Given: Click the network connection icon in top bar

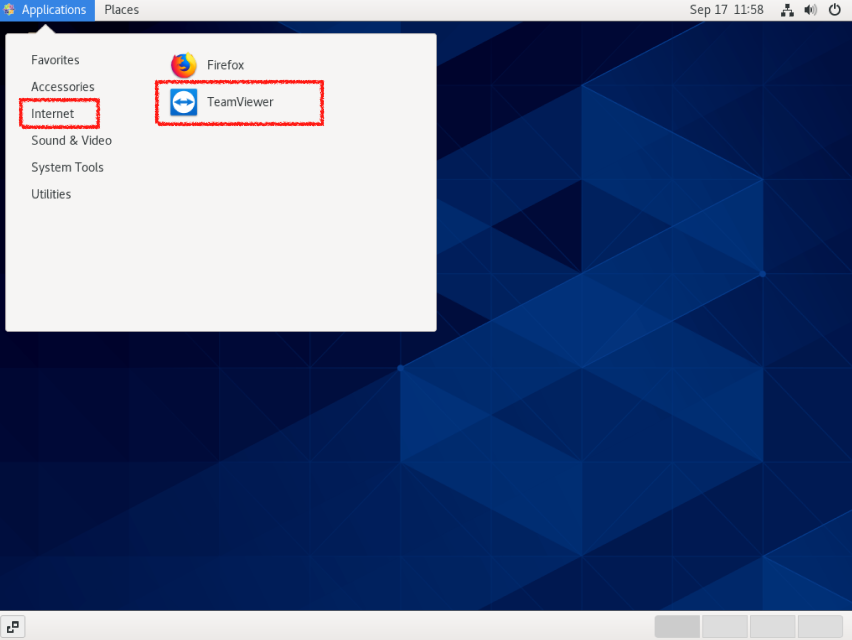Looking at the screenshot, I should tap(787, 10).
